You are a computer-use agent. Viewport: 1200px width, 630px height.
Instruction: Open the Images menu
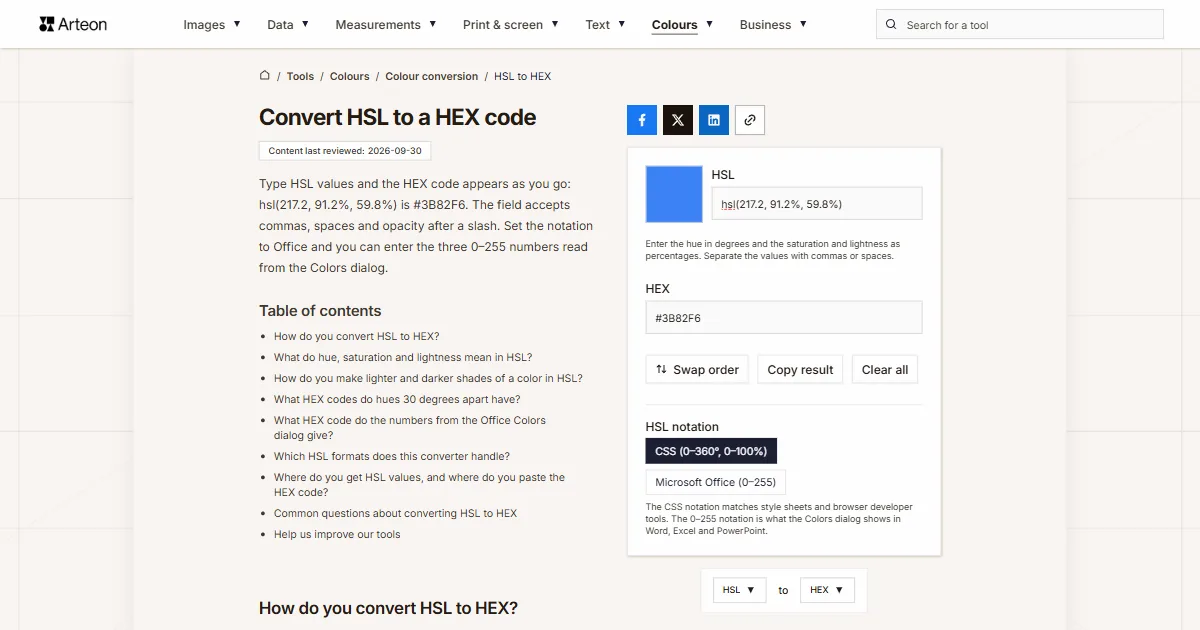coord(212,24)
